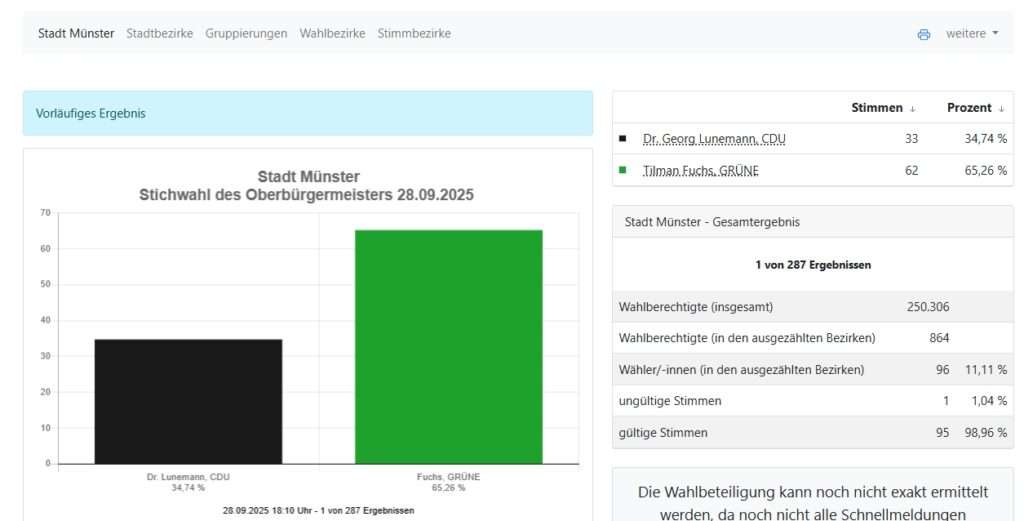Click the chart title 'Stichwahl des Oberbürgermeisters'
This screenshot has height=521, width=1024.
click(306, 195)
